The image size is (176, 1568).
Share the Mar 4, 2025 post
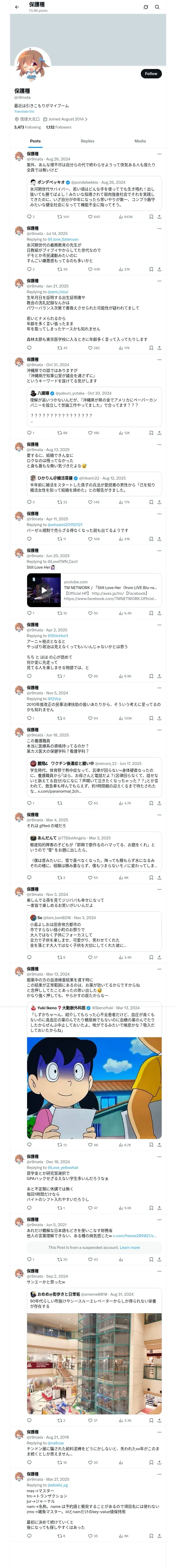coord(159,877)
